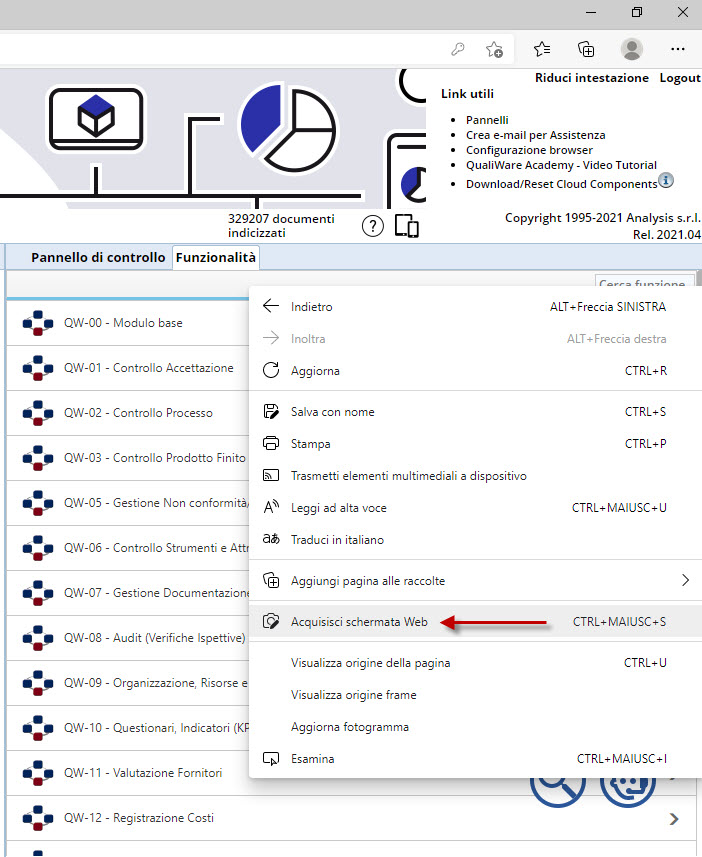Expand the QW-12 Registrazione Costi row arrow
The width and height of the screenshot is (702, 857).
point(674,819)
